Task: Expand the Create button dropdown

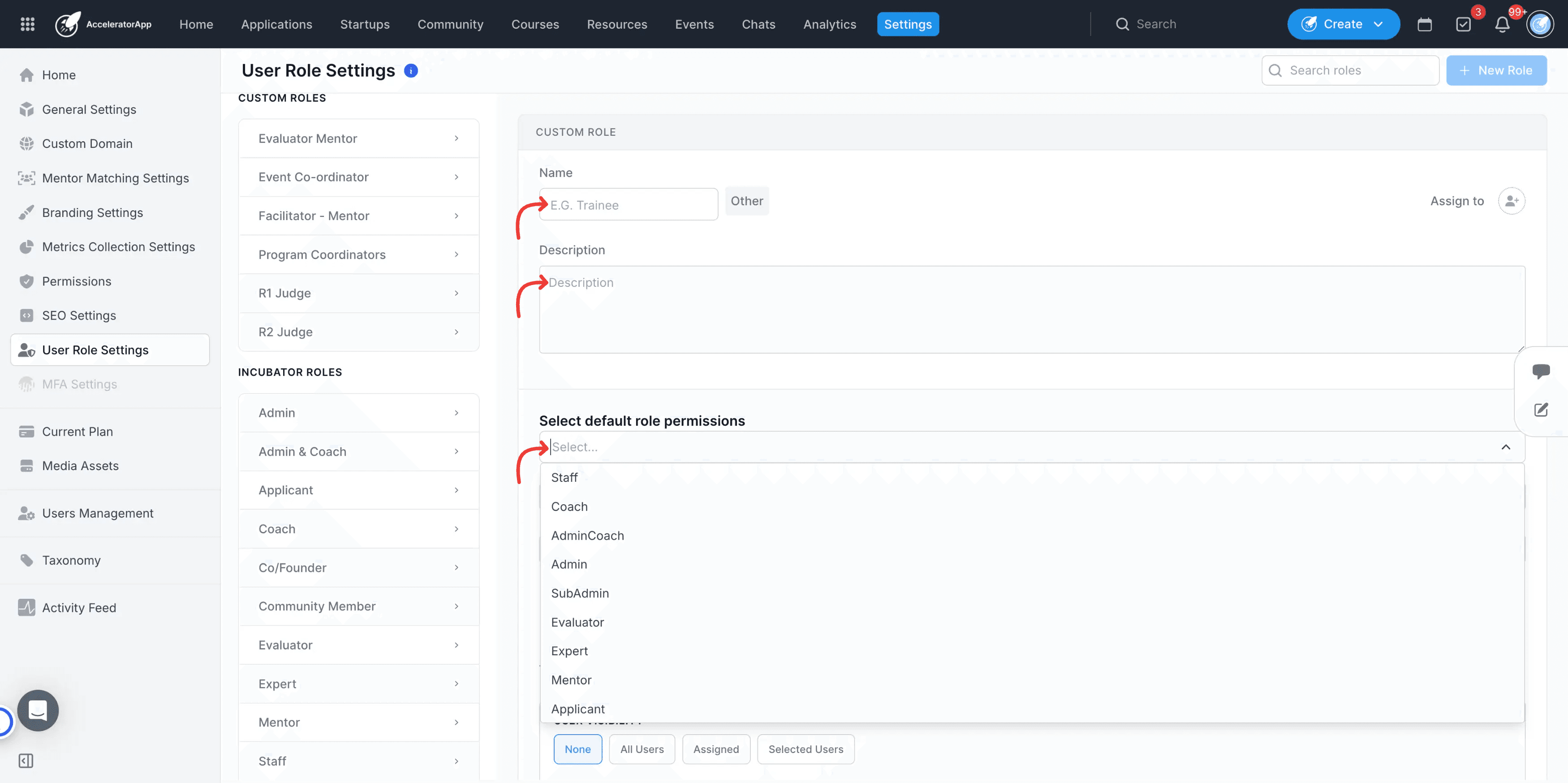Action: pos(1378,24)
